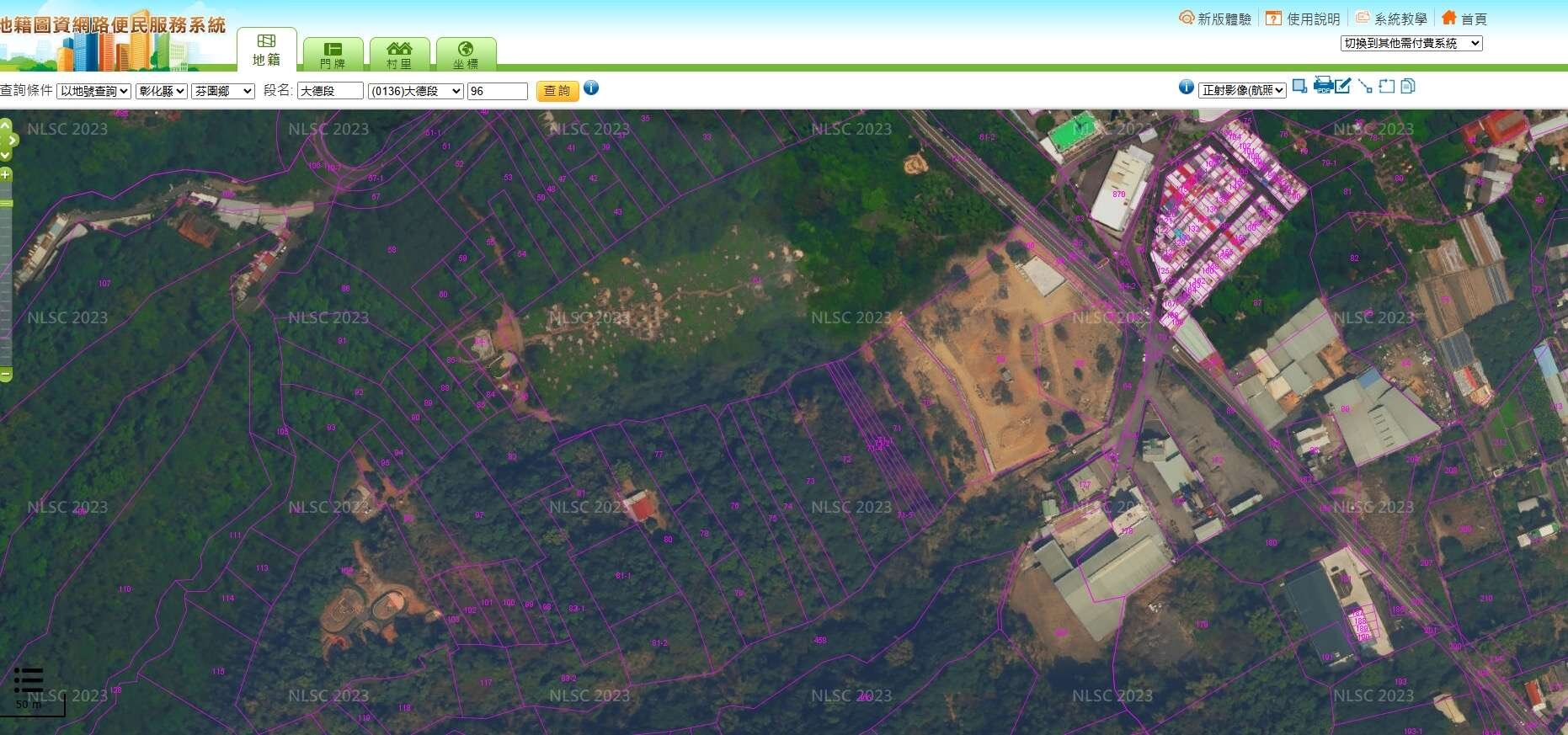Click info icon next to 查詢 button
Viewport: 1568px width, 735px height.
point(591,88)
